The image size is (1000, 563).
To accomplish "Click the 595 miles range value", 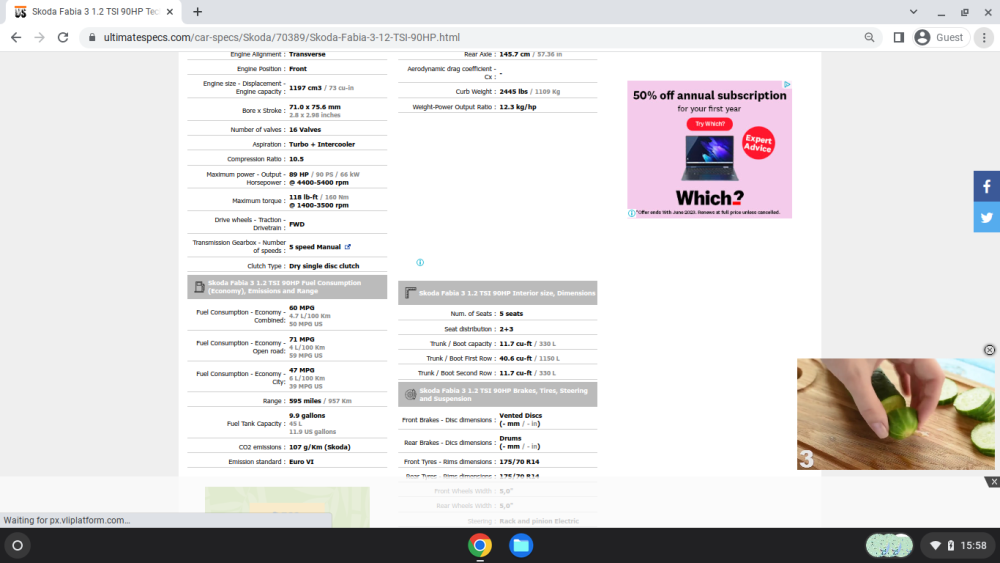I will 305,401.
